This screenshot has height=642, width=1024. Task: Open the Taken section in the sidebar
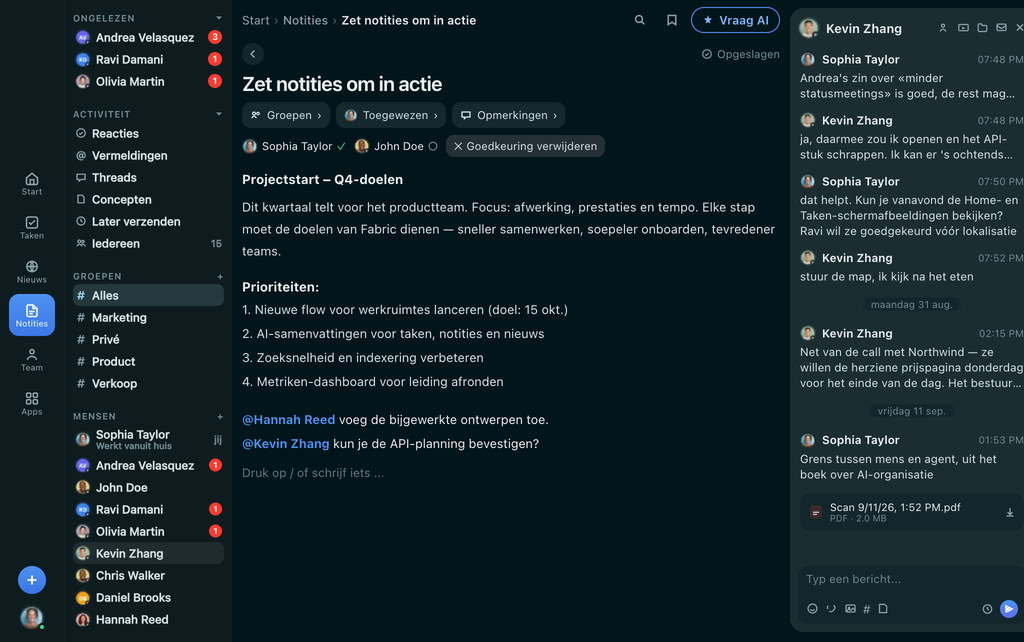point(31,228)
